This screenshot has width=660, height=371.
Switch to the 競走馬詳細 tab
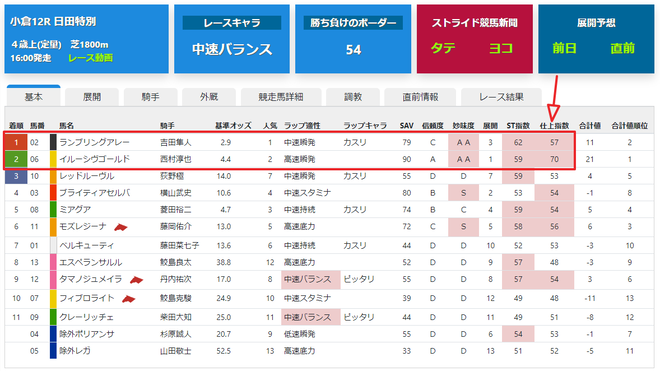[281, 97]
